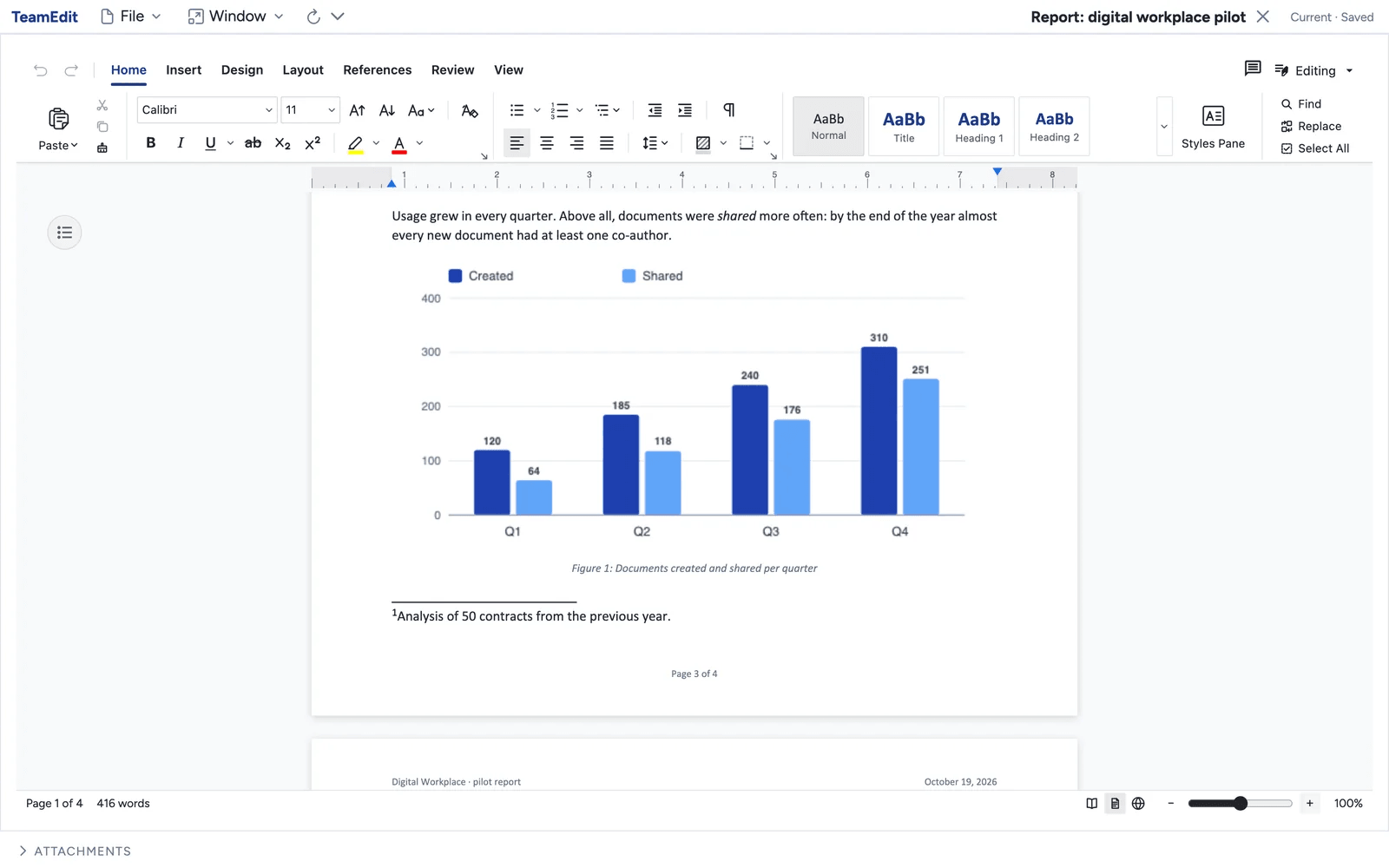Toggle paragraph marks visibility
This screenshot has height=868, width=1389.
[729, 110]
